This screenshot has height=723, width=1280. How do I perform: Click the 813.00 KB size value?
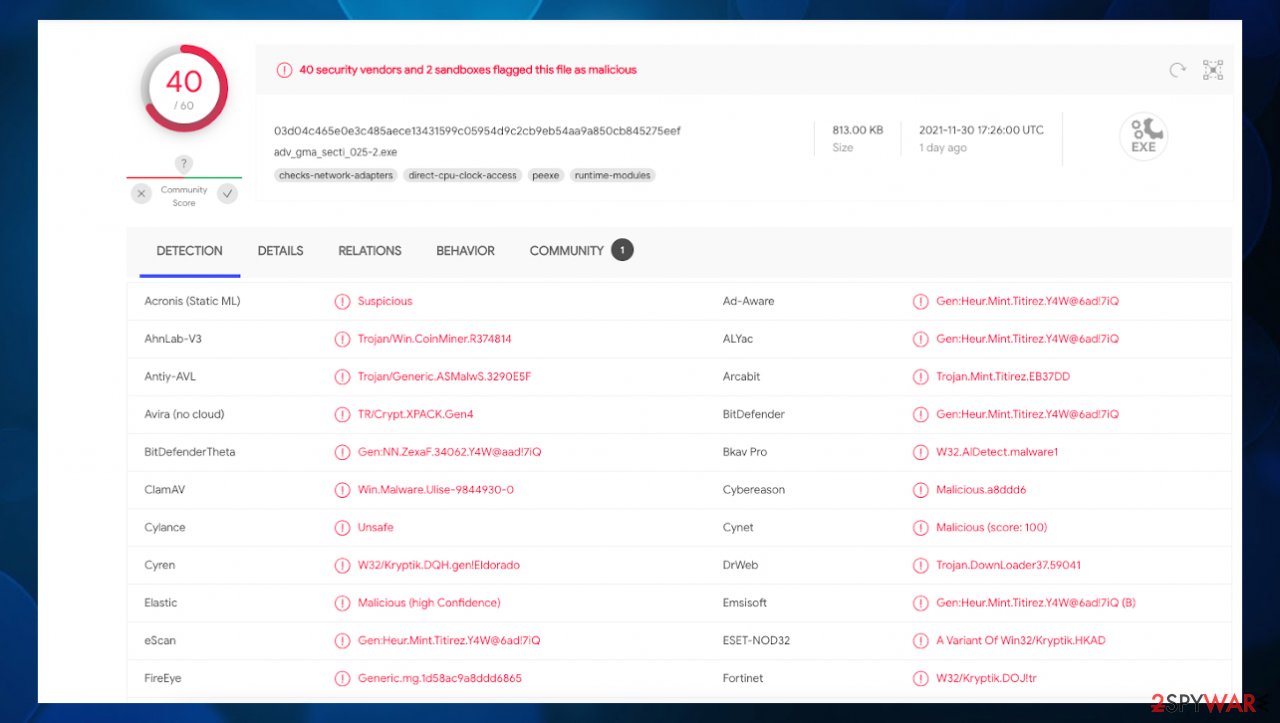(858, 130)
